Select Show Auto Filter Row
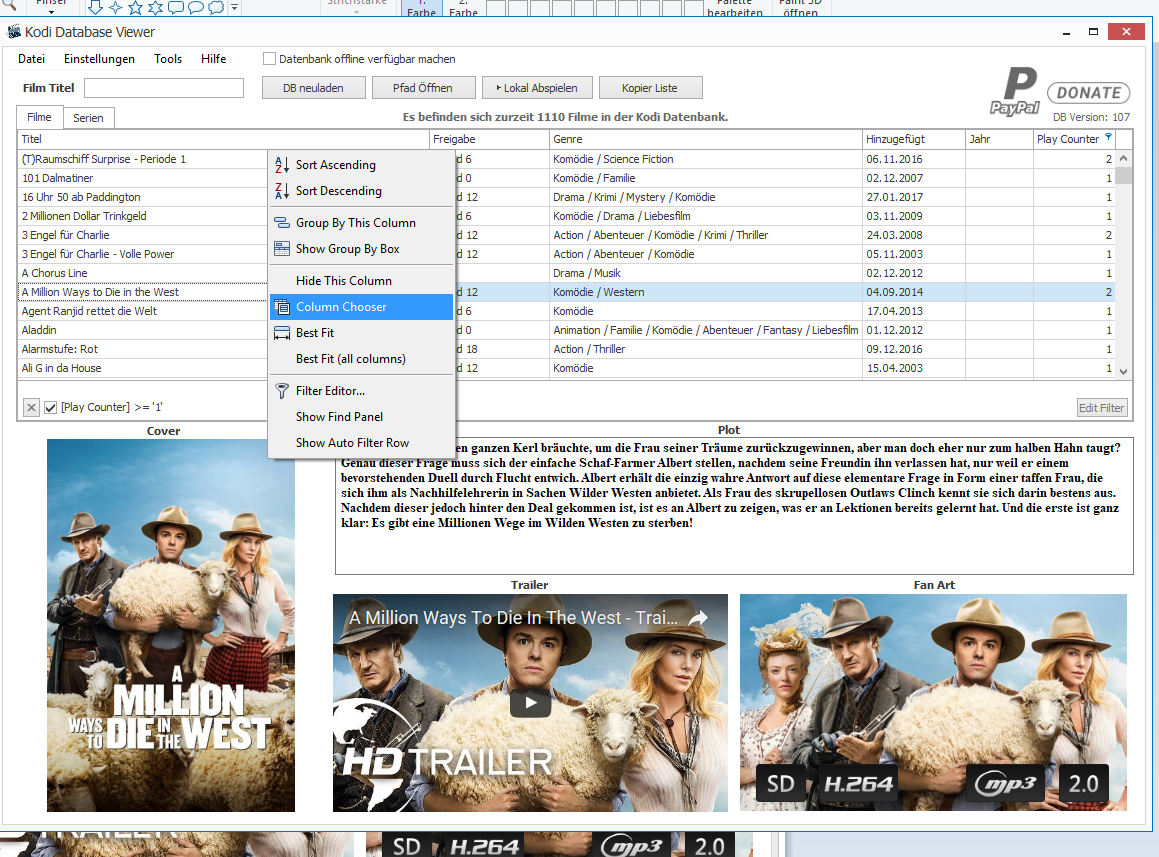The width and height of the screenshot is (1159, 857). pos(361,443)
